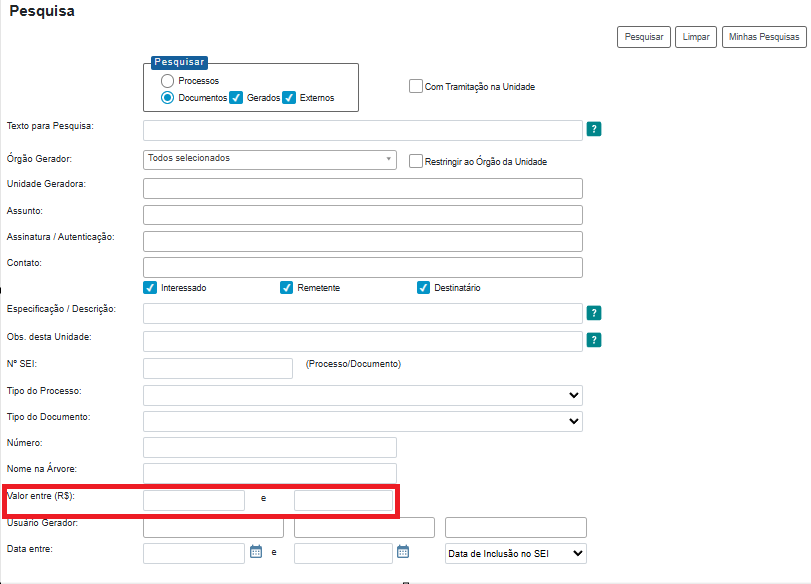Viewport: 811px width, 584px height.
Task: Open calendar picker for the start date
Action: pos(256,551)
